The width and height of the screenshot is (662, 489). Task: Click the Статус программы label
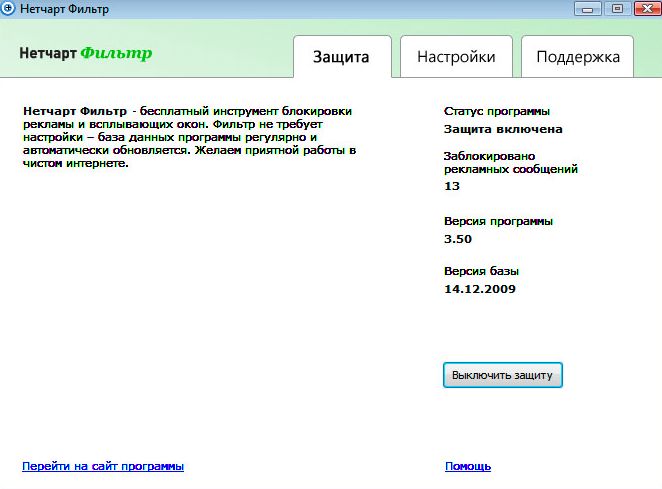click(496, 111)
